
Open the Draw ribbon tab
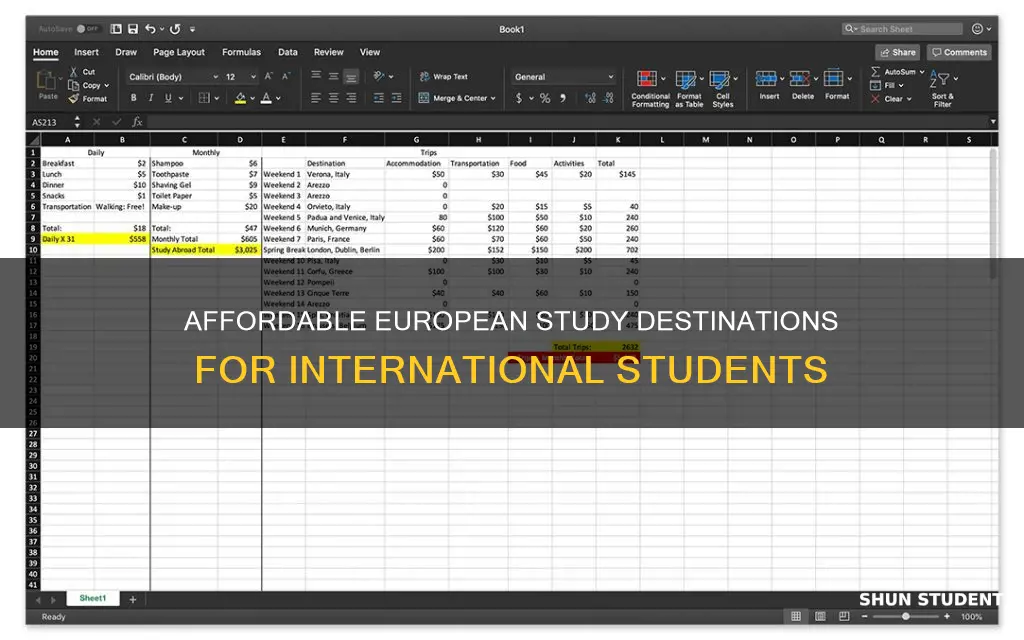click(126, 52)
